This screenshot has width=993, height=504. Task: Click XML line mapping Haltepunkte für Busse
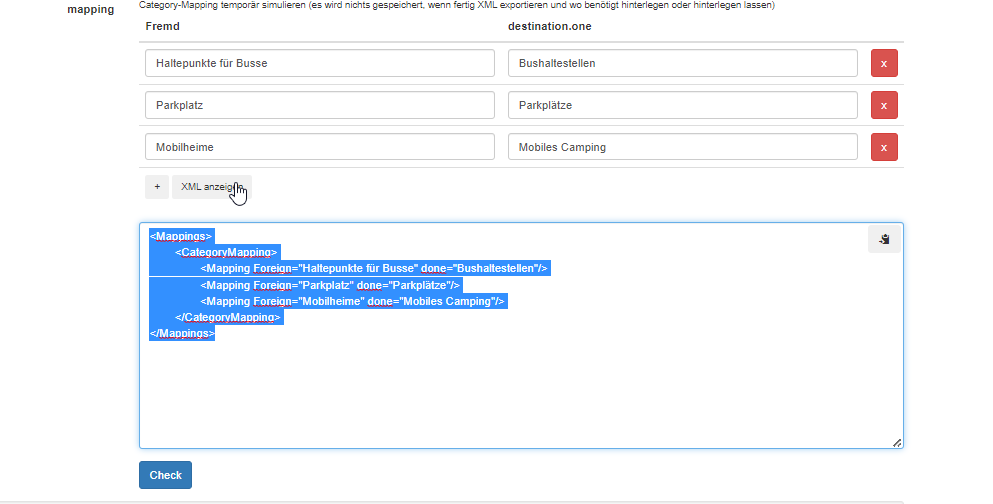click(x=374, y=268)
